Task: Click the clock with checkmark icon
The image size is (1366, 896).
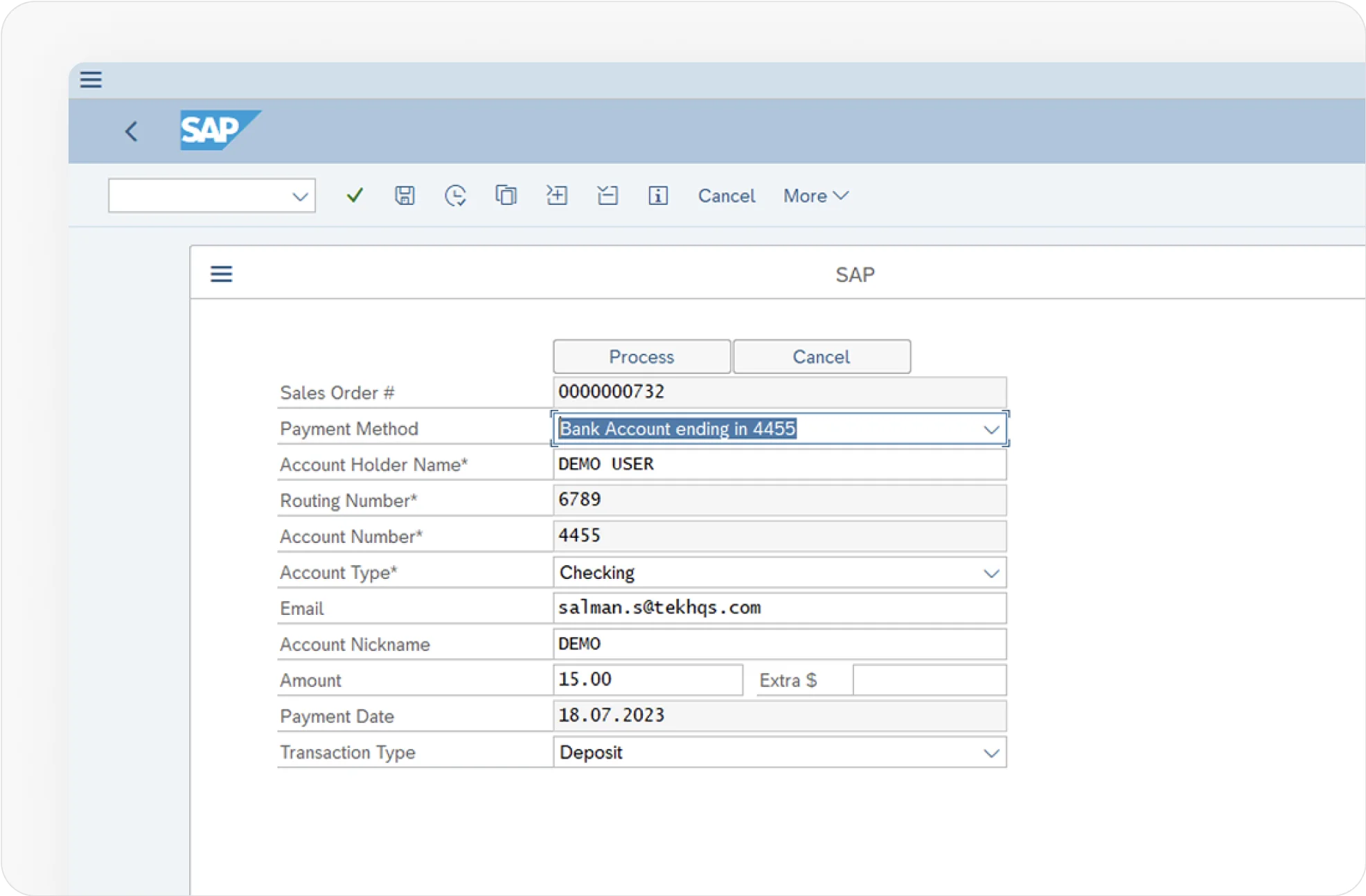Action: coord(455,195)
